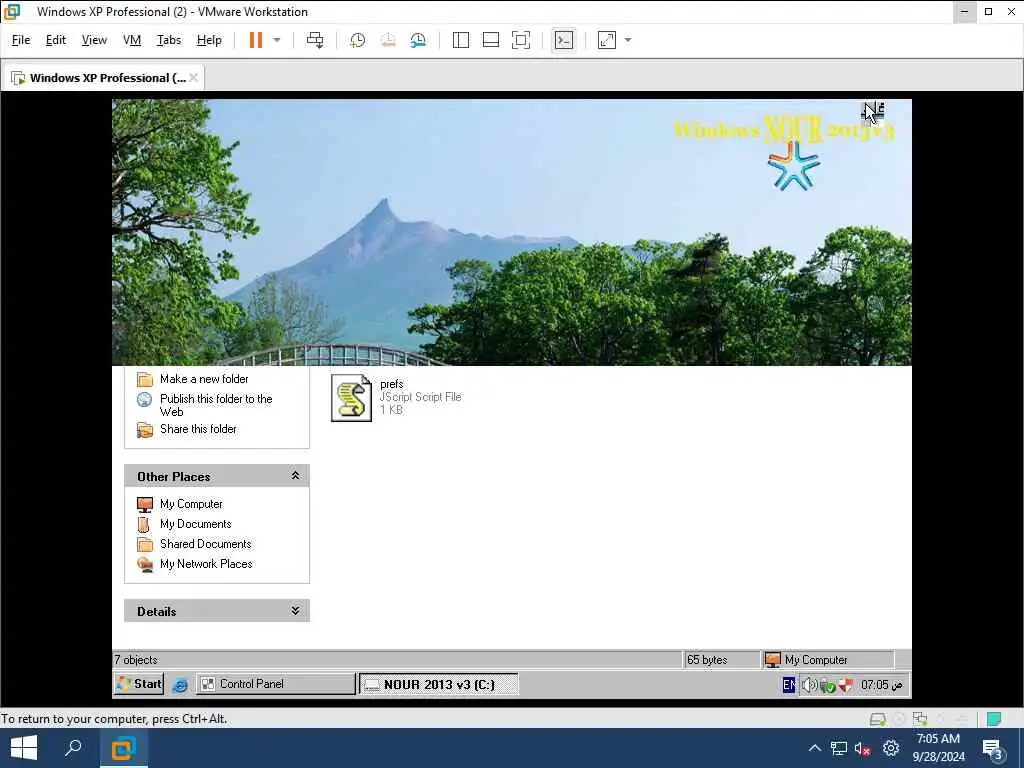This screenshot has width=1024, height=768.
Task: Open Windows search magnifier on taskbar
Action: pos(73,748)
